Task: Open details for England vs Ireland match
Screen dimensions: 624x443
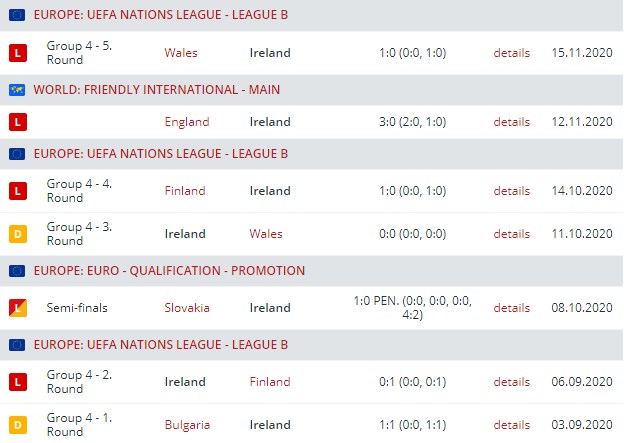Action: coord(511,122)
